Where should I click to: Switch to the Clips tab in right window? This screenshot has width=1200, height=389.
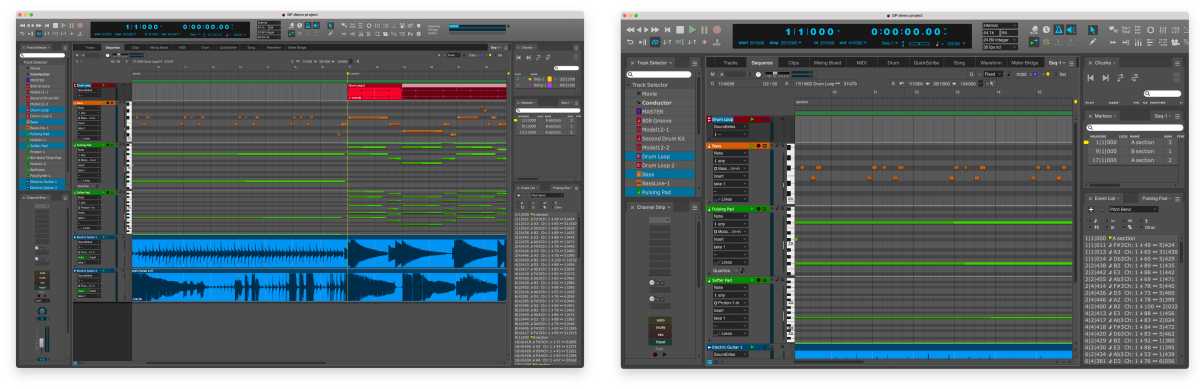794,63
